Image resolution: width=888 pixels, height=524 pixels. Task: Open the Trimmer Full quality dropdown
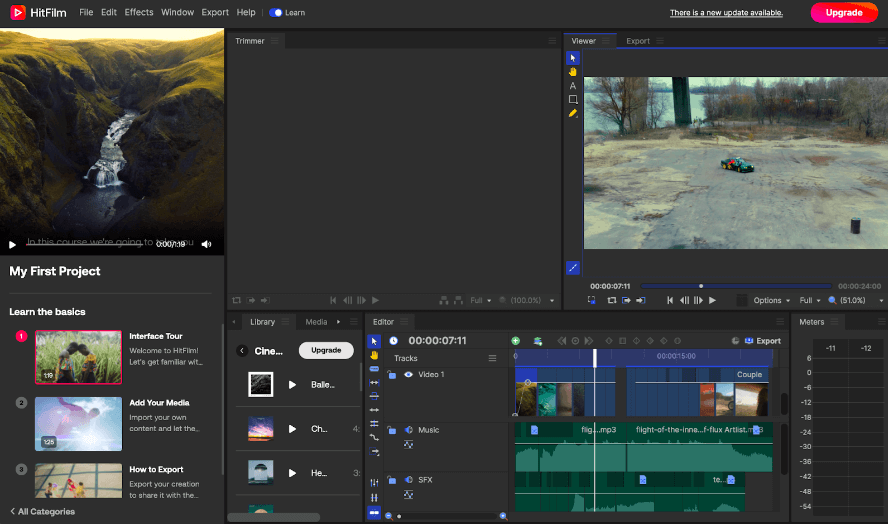pyautogui.click(x=480, y=300)
